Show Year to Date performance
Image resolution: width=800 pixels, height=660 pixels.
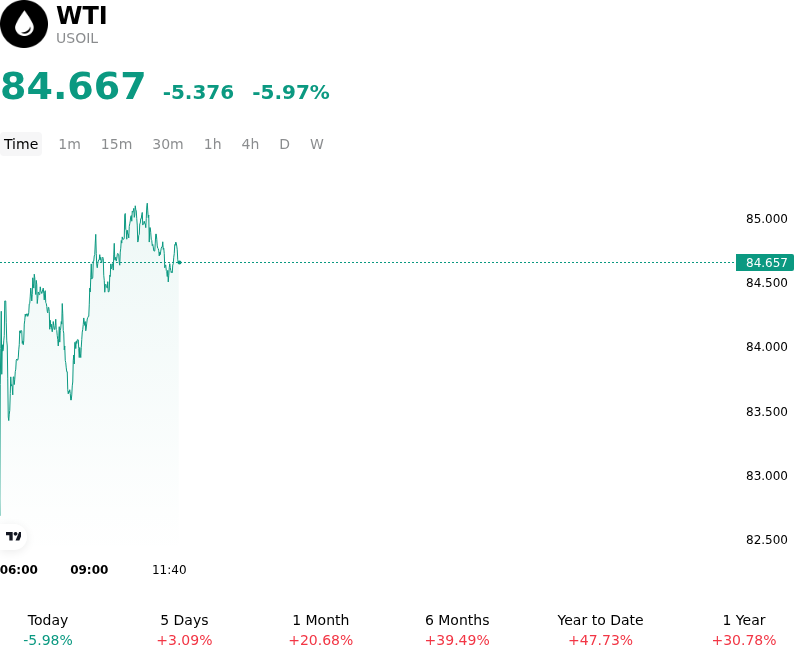(600, 630)
